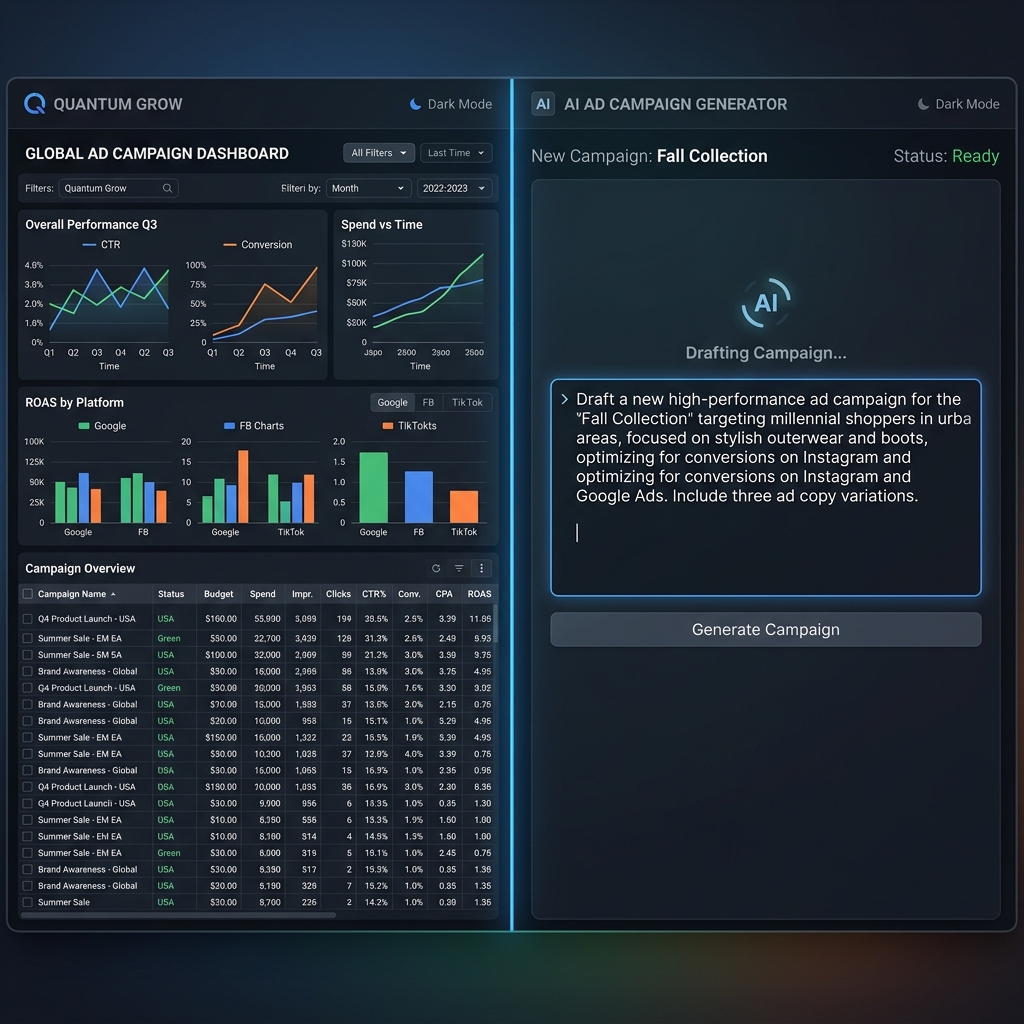This screenshot has width=1024, height=1024.
Task: Check the Q4 Product Launcli - USA row
Action: (x=27, y=803)
